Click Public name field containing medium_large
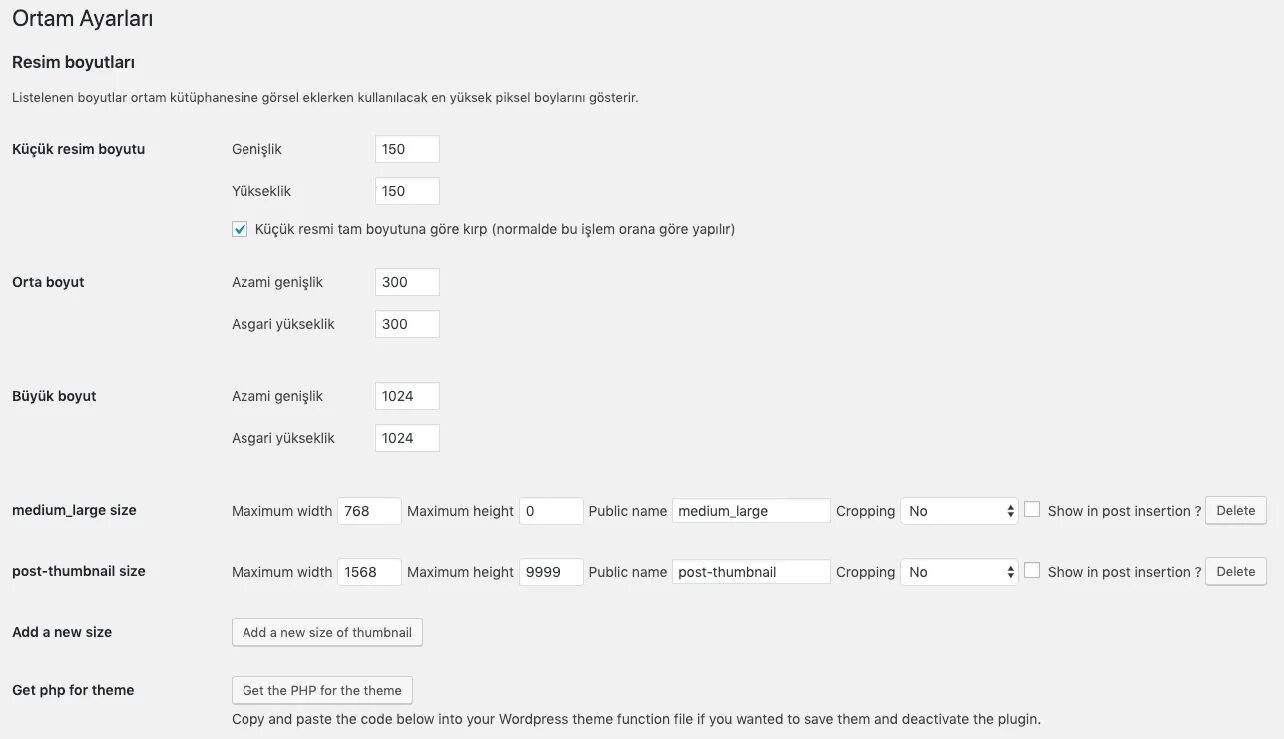 751,511
